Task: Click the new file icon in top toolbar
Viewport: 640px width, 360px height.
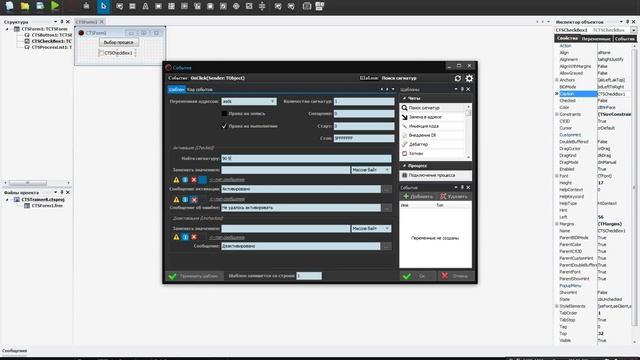Action: click(x=9, y=6)
